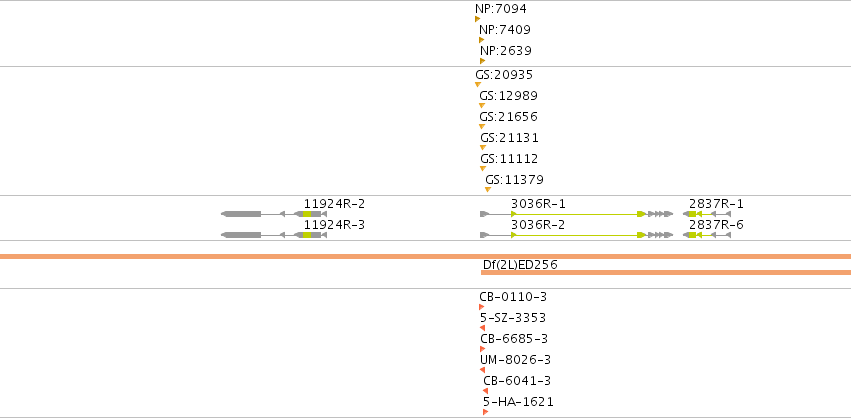Click the 5-SZ-3353 red arrow marker
Viewport: 851px width, 418px height.
coord(482,328)
